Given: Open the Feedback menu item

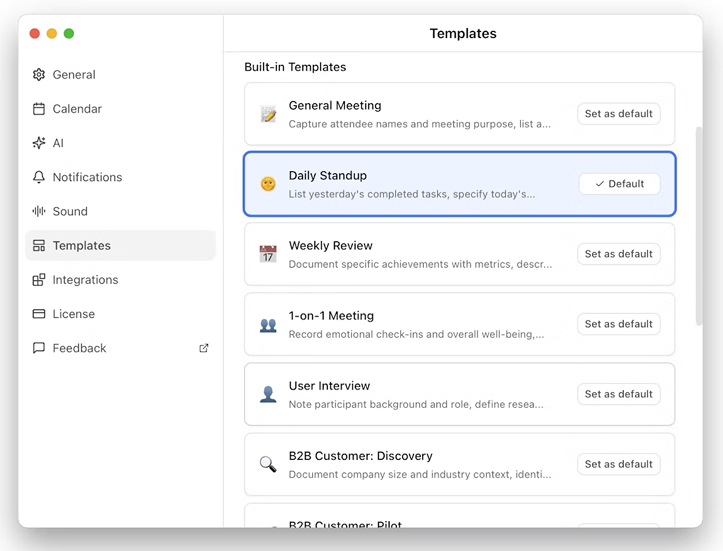Looking at the screenshot, I should [79, 348].
